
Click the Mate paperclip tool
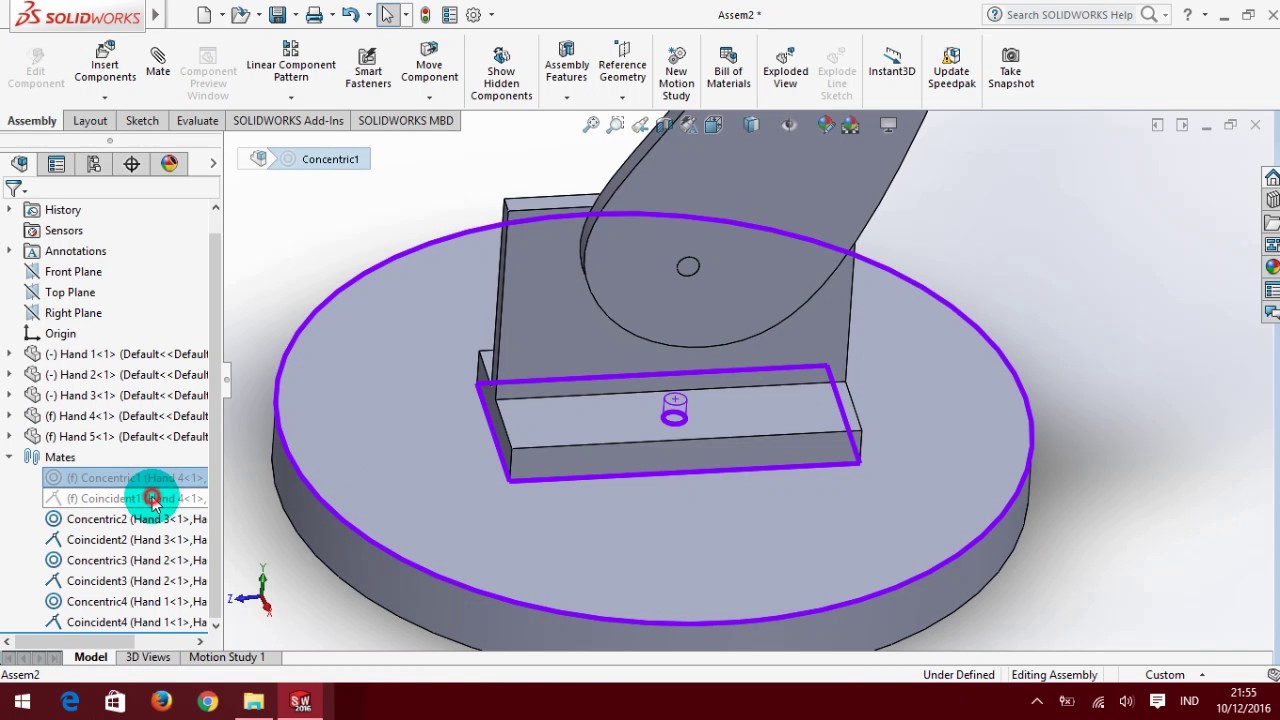pos(158,61)
